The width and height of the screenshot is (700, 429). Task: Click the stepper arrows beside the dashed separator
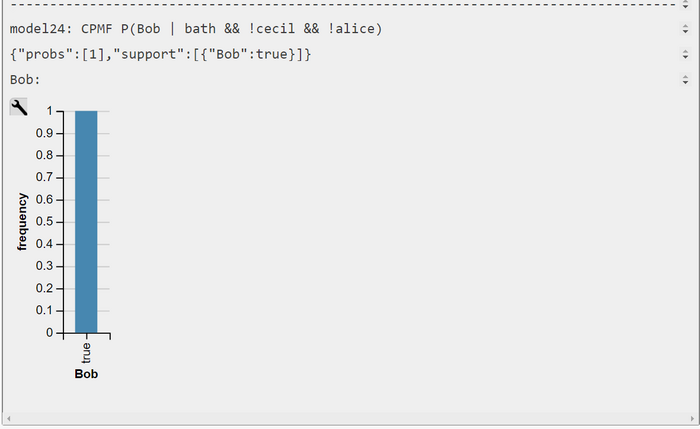click(685, 5)
